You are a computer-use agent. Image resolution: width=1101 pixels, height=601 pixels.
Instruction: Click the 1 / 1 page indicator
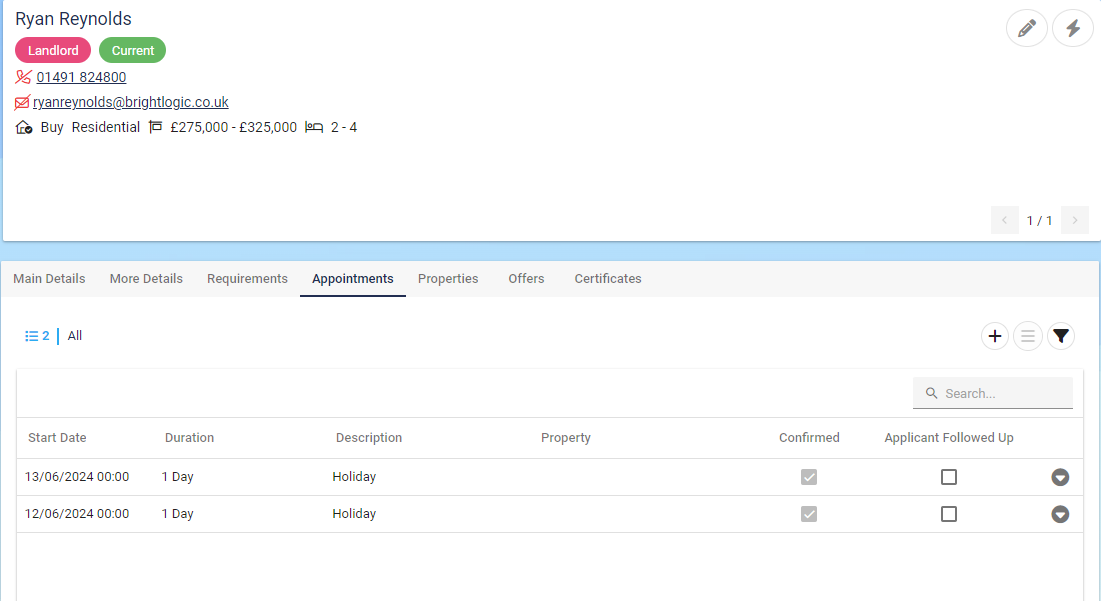tap(1039, 220)
